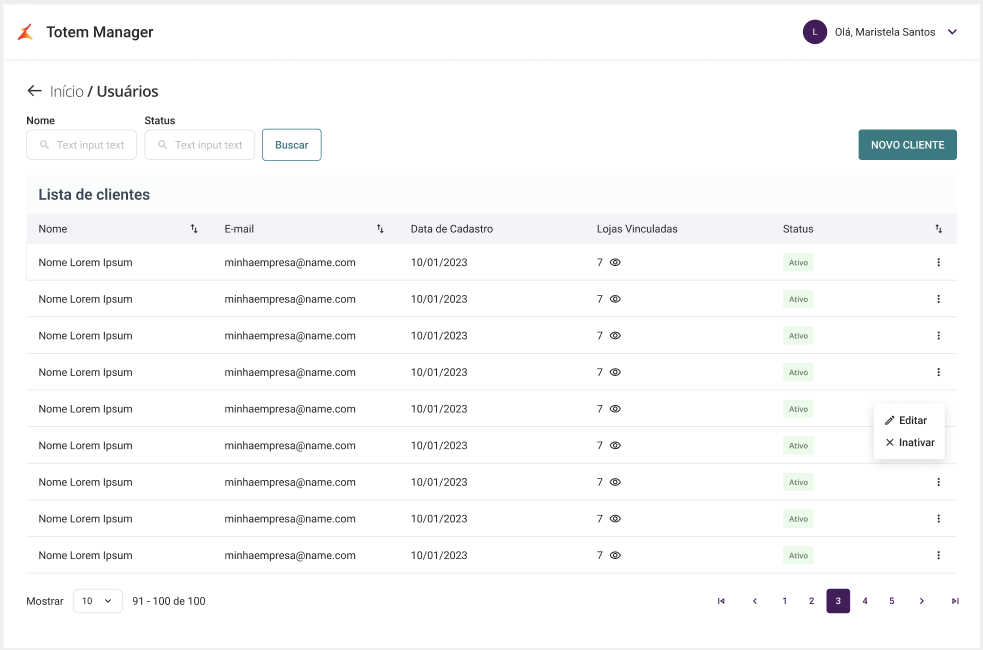The height and width of the screenshot is (650, 983).
Task: Open the three-dot actions menu in the first row
Action: coord(938,262)
